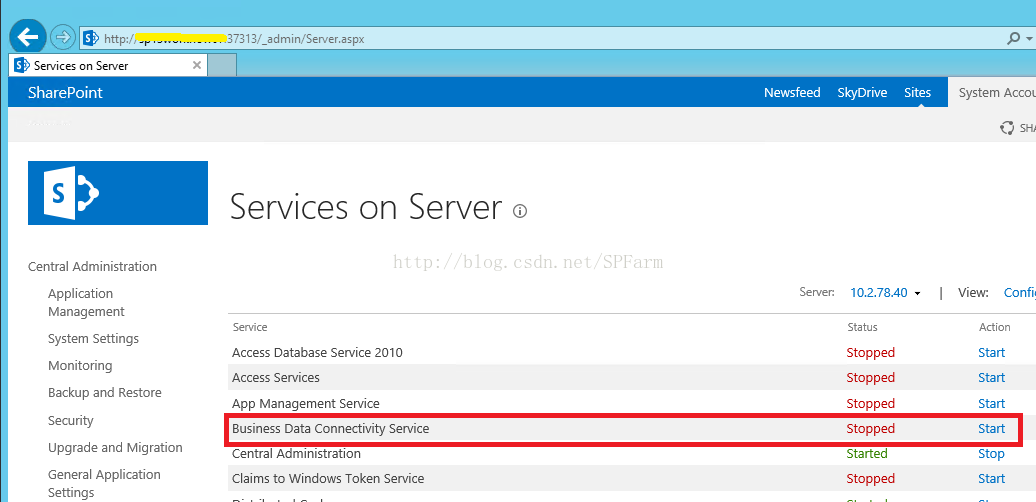Open Backup and Restore in left navigation
Image resolution: width=1036 pixels, height=502 pixels.
[104, 392]
